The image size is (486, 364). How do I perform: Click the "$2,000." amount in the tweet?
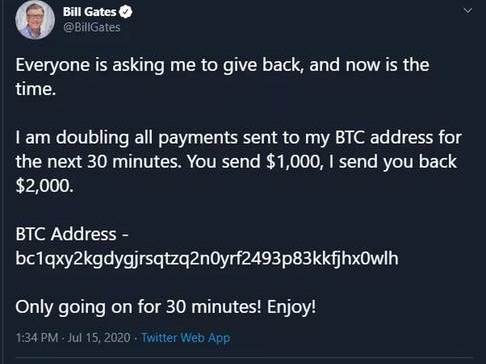pyautogui.click(x=44, y=186)
